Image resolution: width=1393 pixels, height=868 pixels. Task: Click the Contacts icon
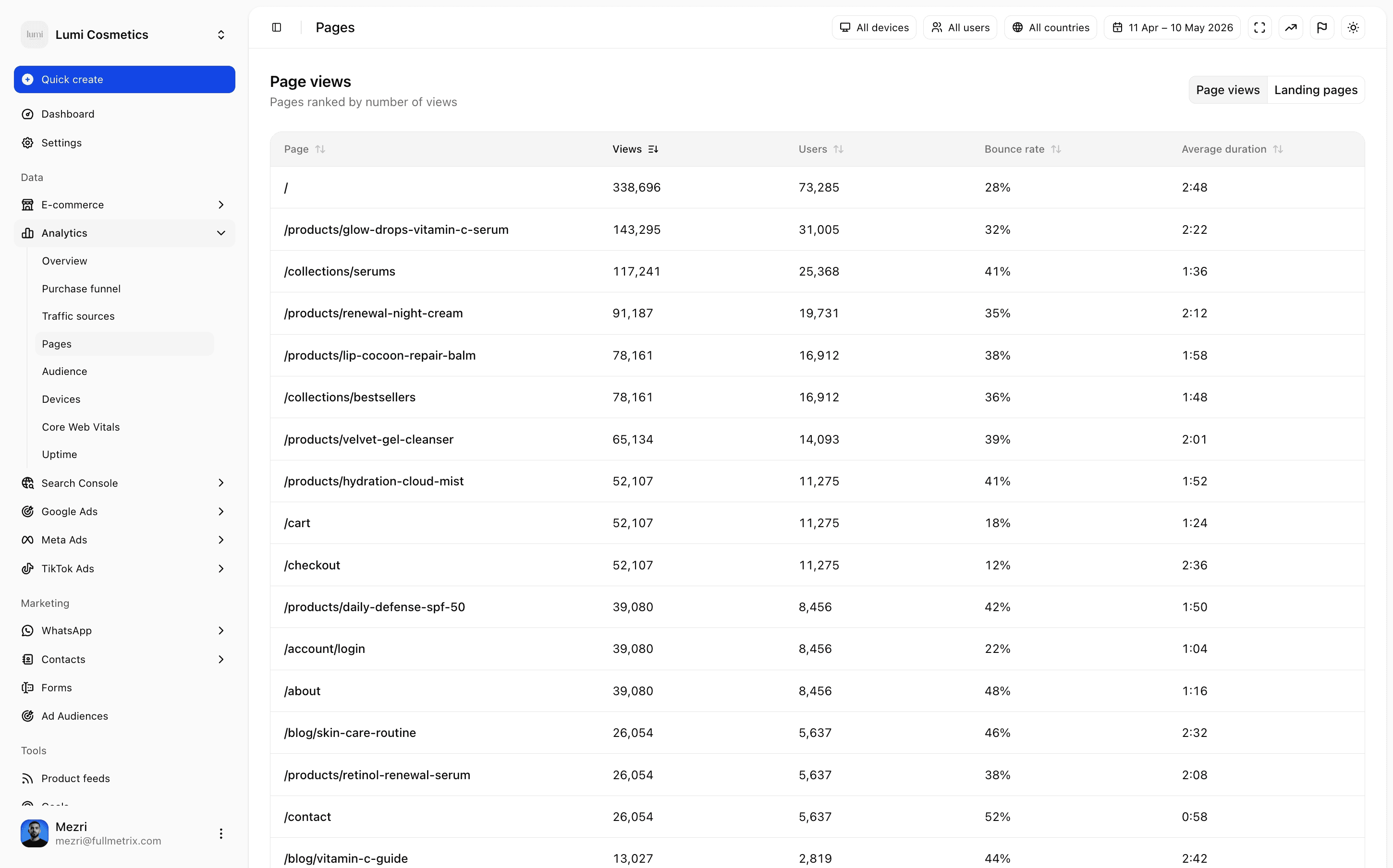point(27,660)
